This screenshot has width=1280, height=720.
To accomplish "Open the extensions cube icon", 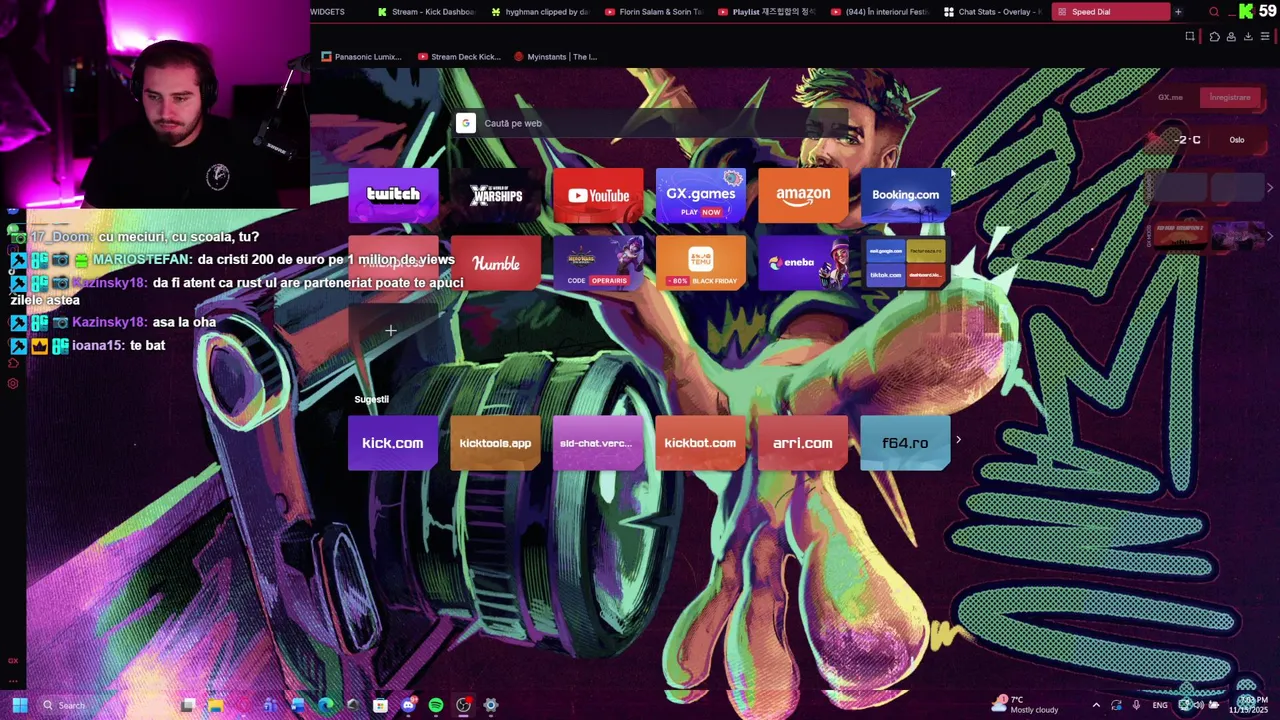I will pos(1214,37).
